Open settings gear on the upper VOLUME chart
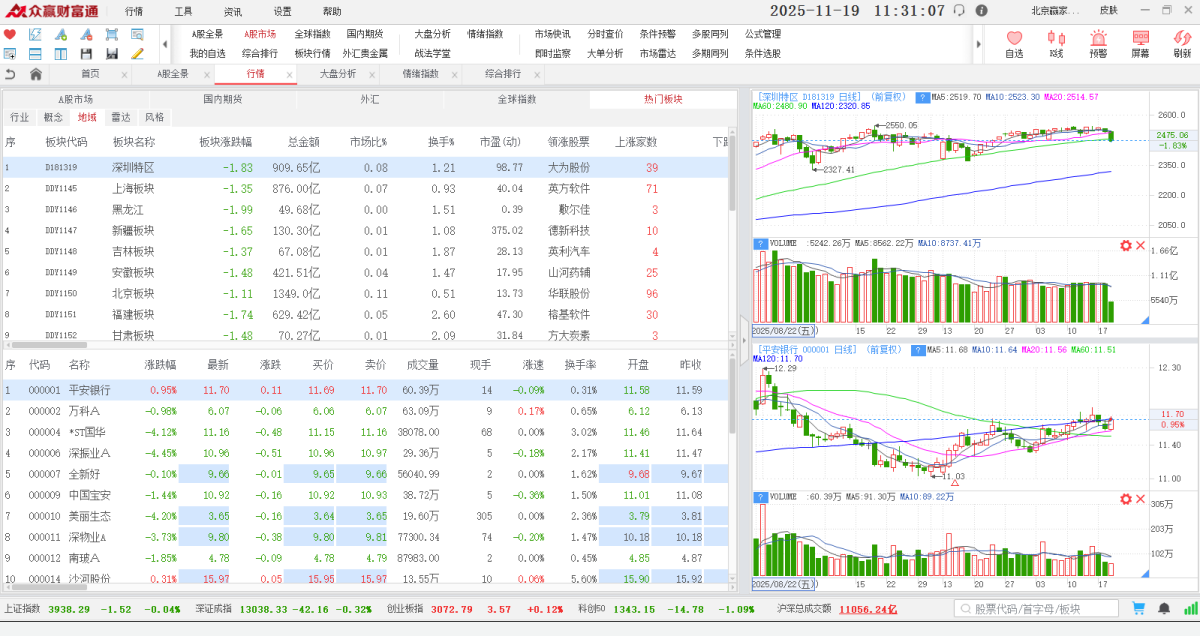This screenshot has height=636, width=1200. point(1126,246)
